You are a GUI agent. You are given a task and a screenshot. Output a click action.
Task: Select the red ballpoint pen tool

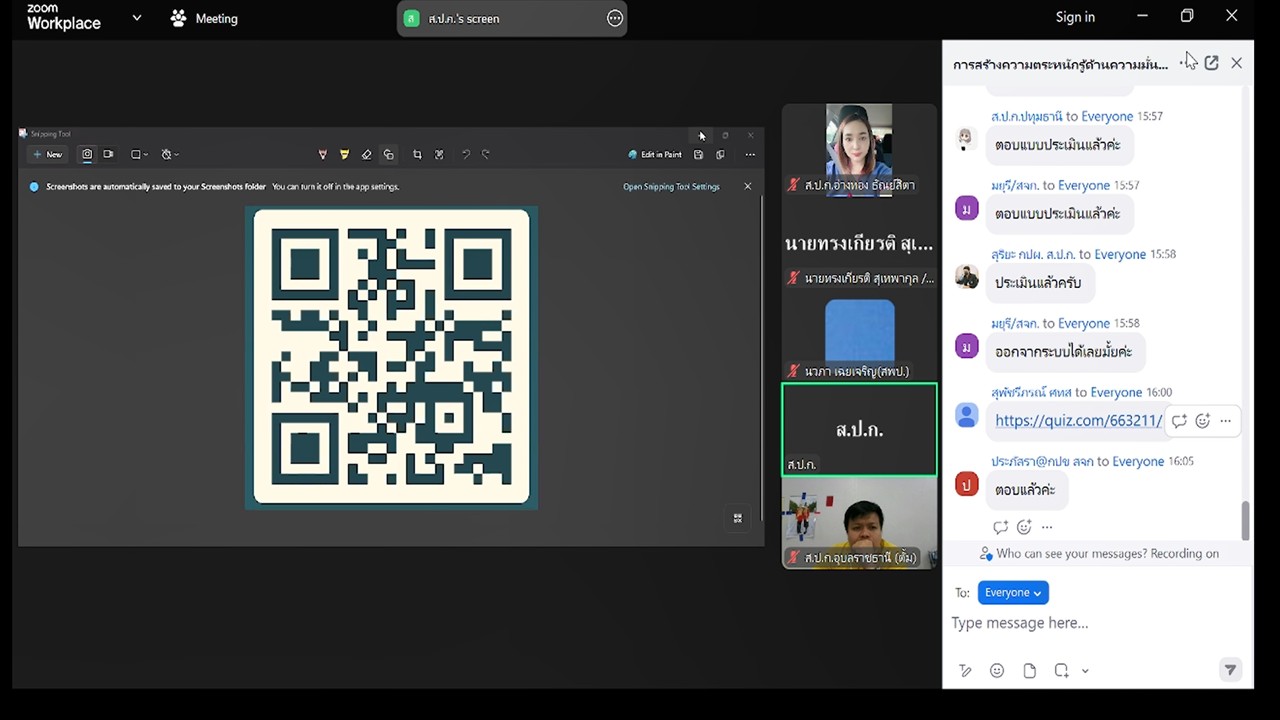click(x=322, y=154)
